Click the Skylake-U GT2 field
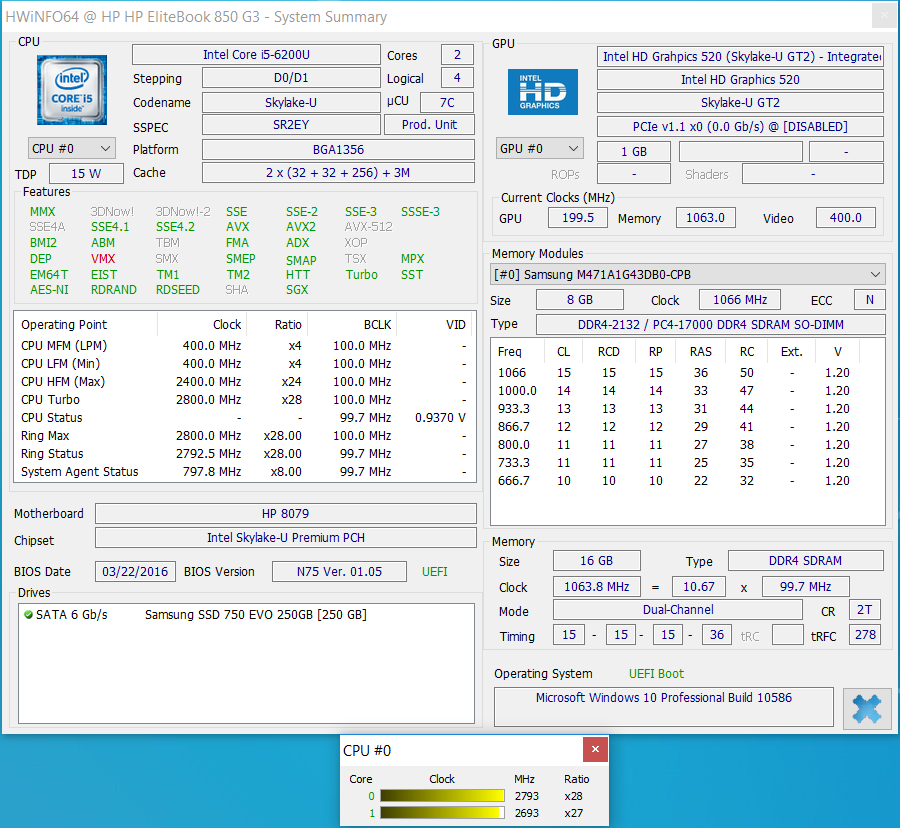Screen dimensions: 900x828 tap(740, 102)
